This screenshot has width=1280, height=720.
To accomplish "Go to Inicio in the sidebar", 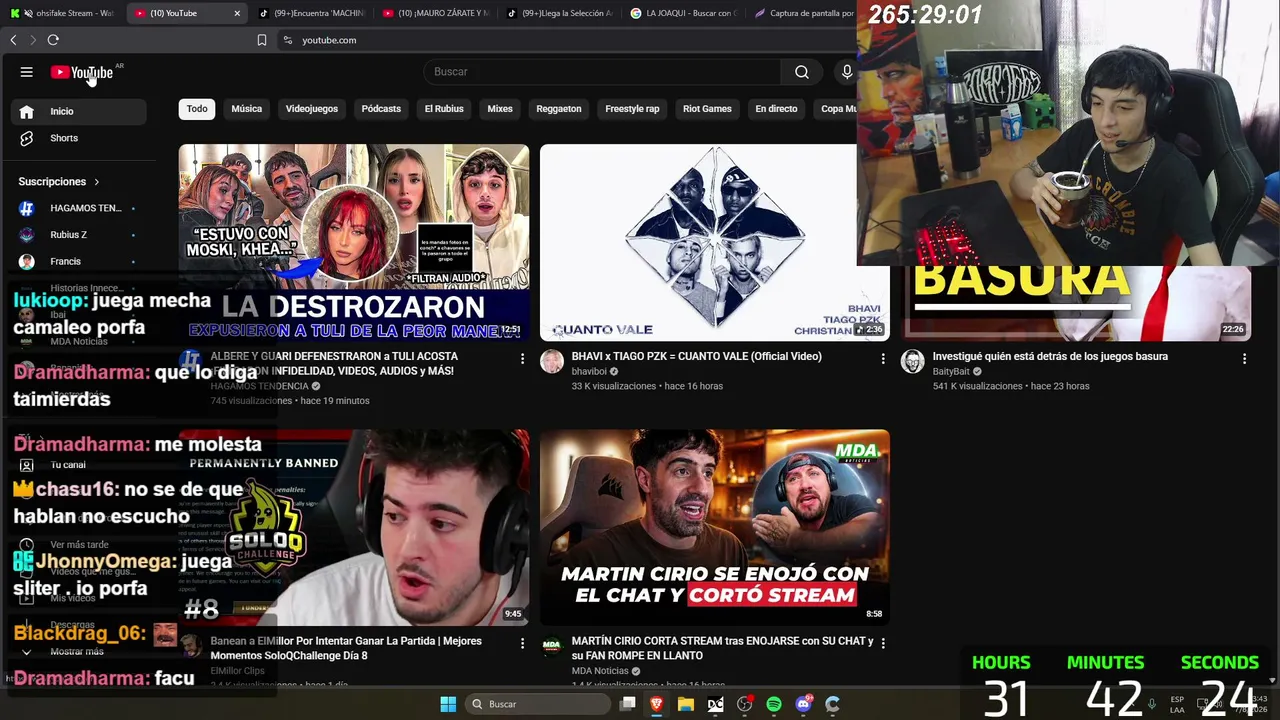I will (79, 111).
